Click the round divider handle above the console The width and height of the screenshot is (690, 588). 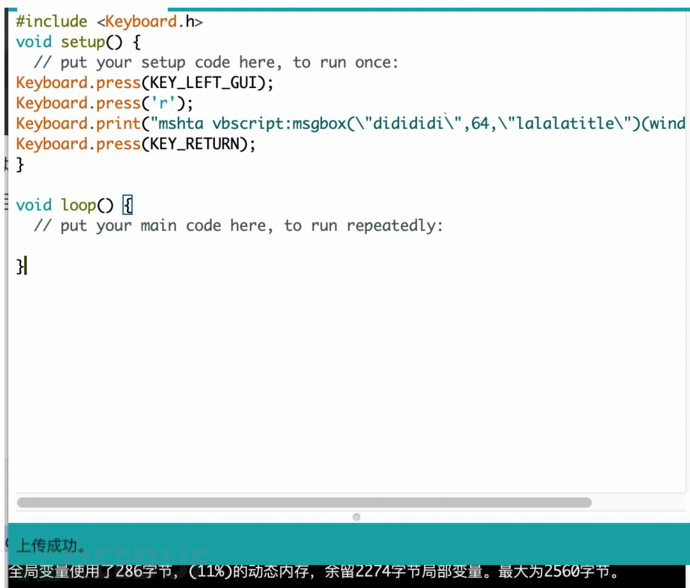[356, 517]
